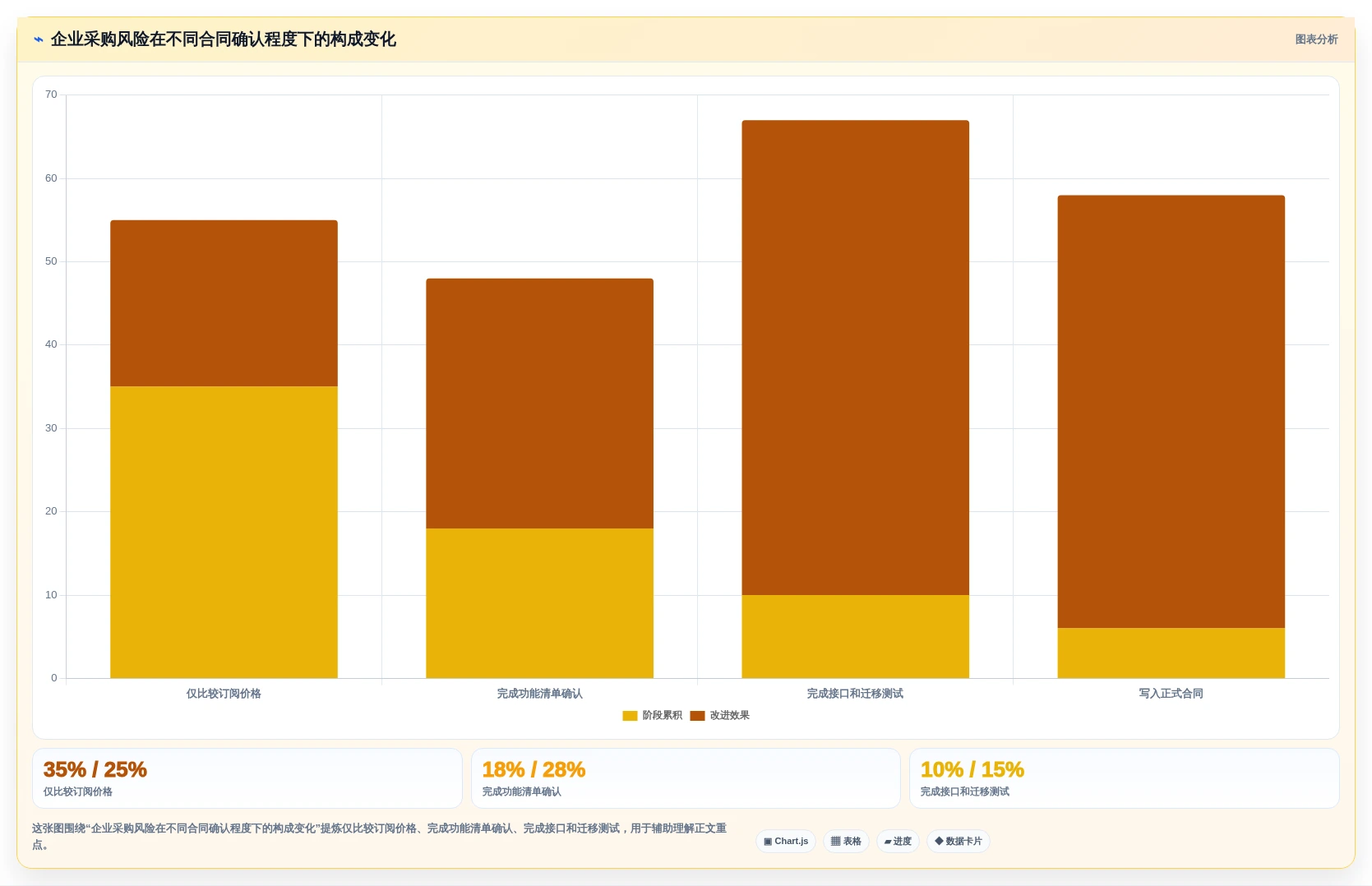Click the 图表分析 label in the header
The height and width of the screenshot is (886, 1372).
pyautogui.click(x=1316, y=39)
